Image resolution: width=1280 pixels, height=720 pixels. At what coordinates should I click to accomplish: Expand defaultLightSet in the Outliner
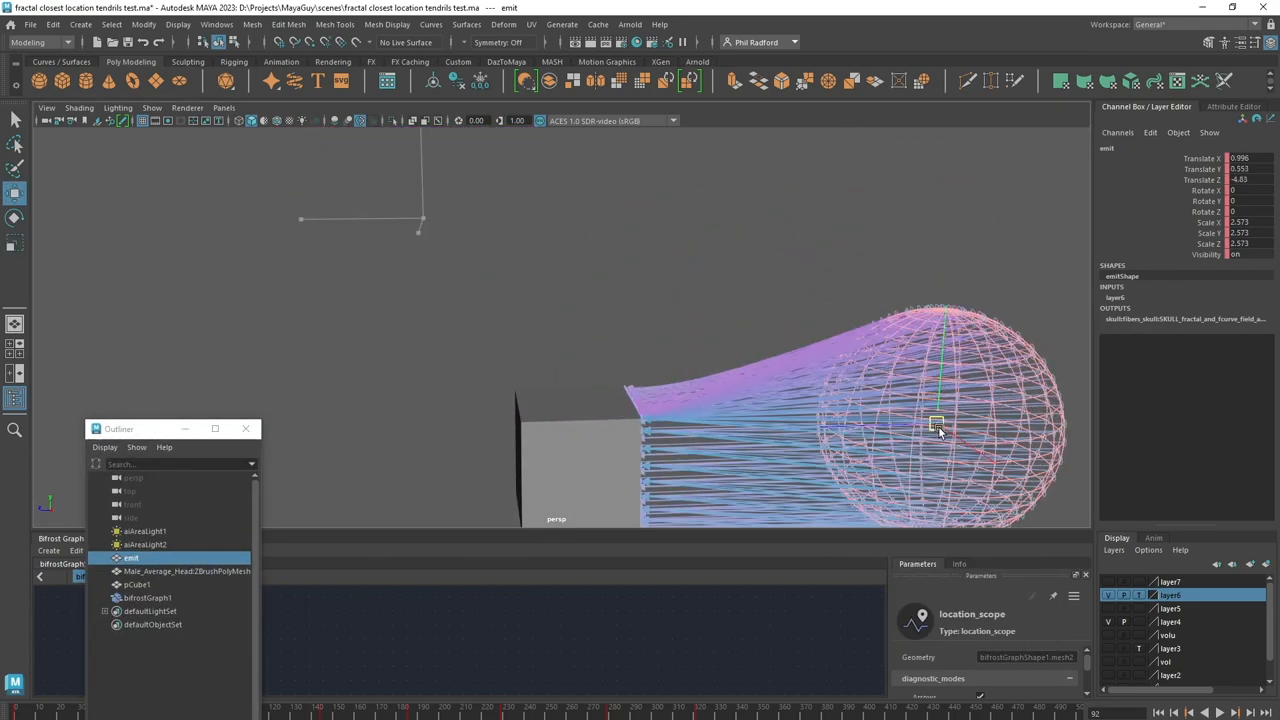point(106,611)
